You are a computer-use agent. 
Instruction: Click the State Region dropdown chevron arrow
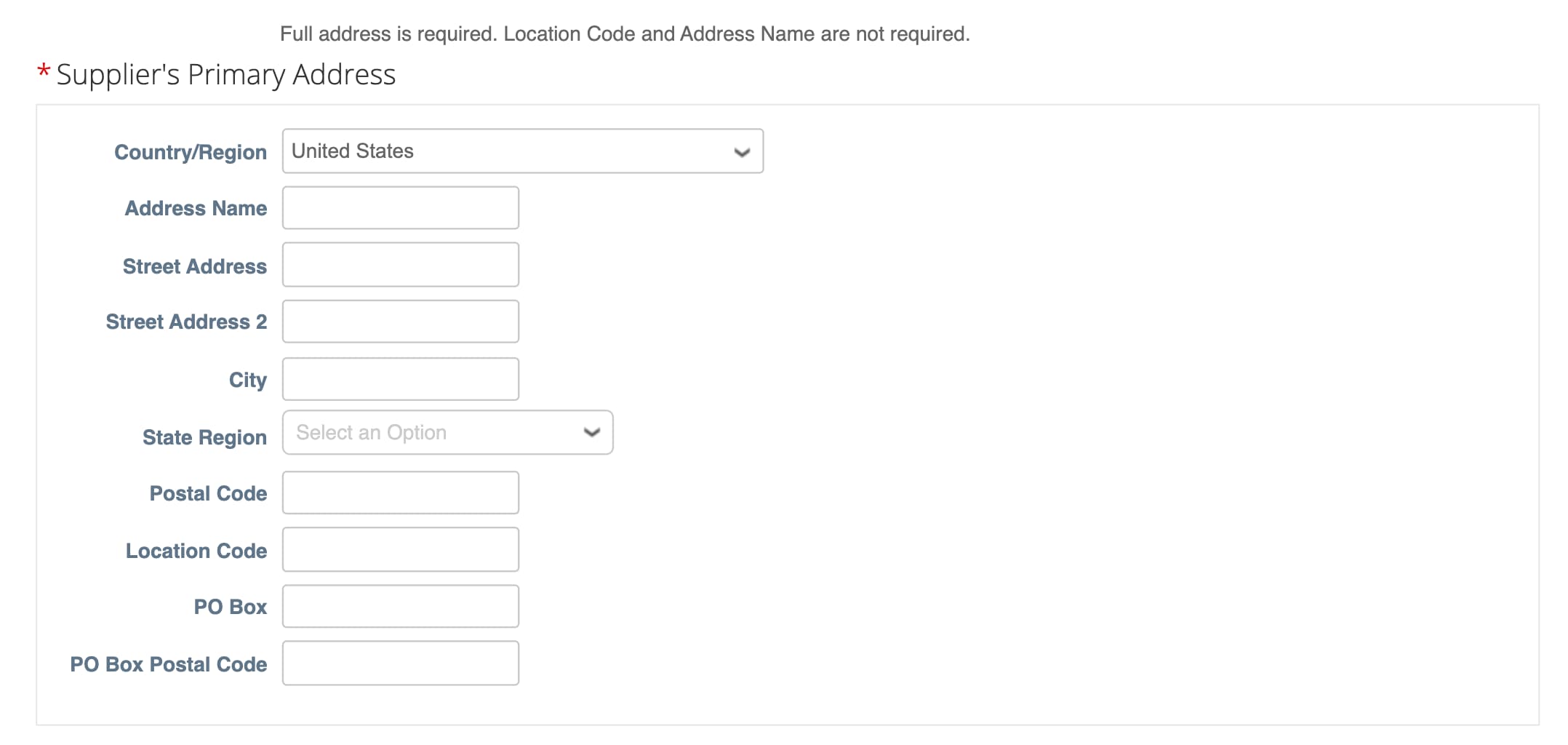[x=591, y=433]
